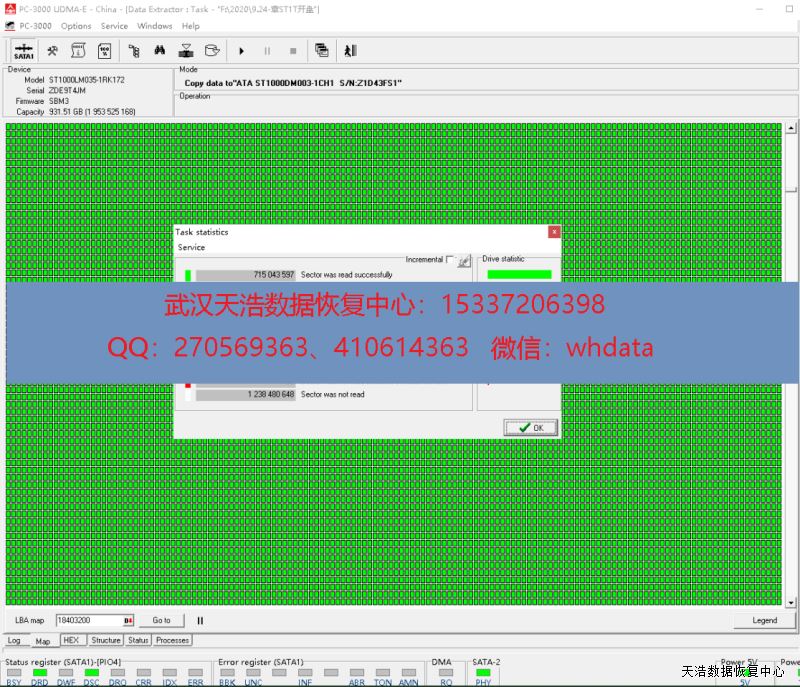Click the disk drive toolbar icon
This screenshot has height=687, width=800.
point(211,50)
